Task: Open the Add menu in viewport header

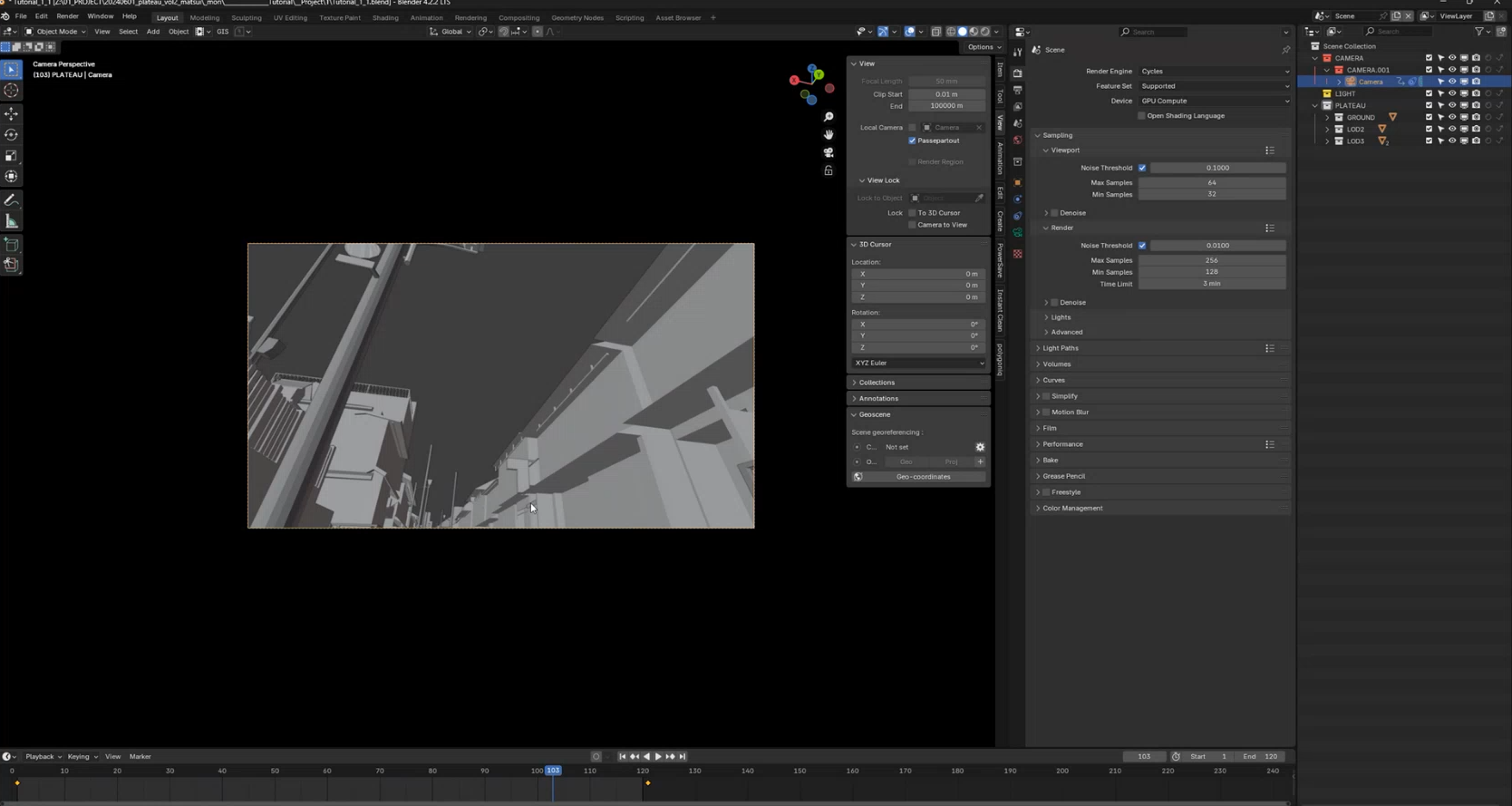Action: [152, 32]
